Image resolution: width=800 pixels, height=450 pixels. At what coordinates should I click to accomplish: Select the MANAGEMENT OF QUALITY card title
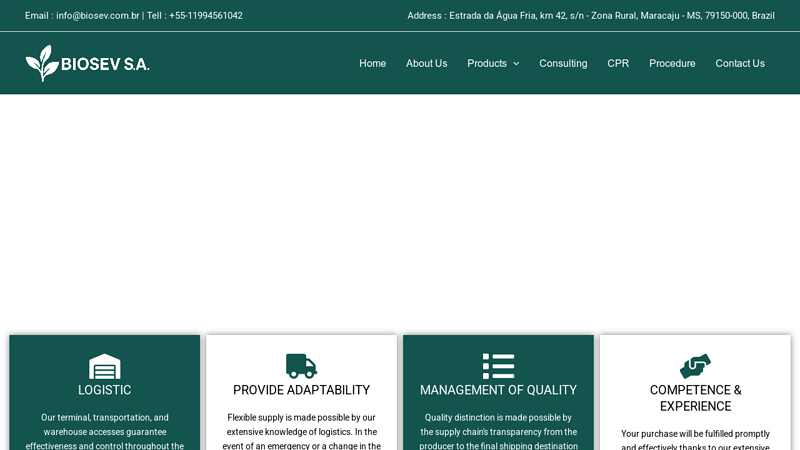(498, 390)
